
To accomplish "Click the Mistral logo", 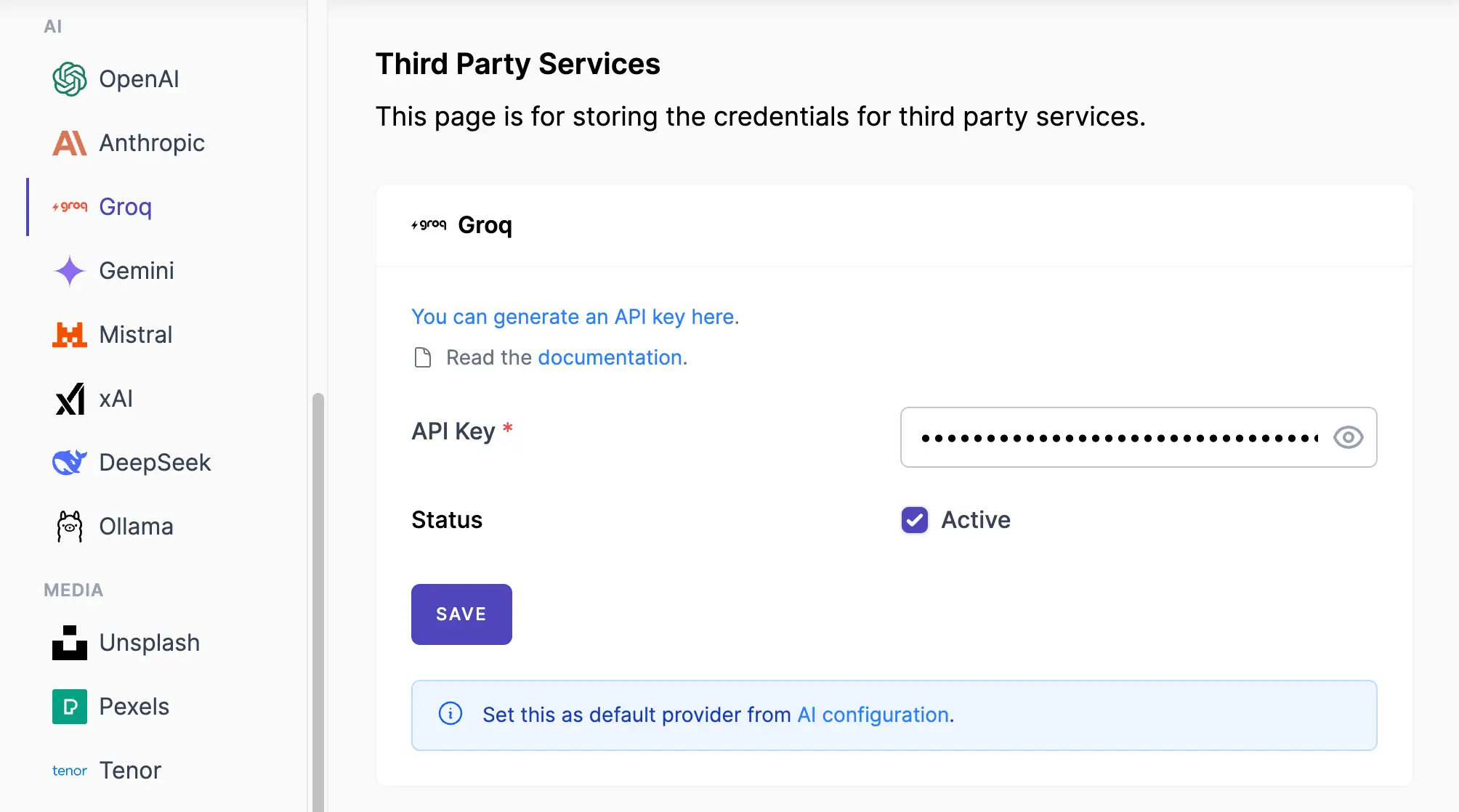I will tap(70, 335).
